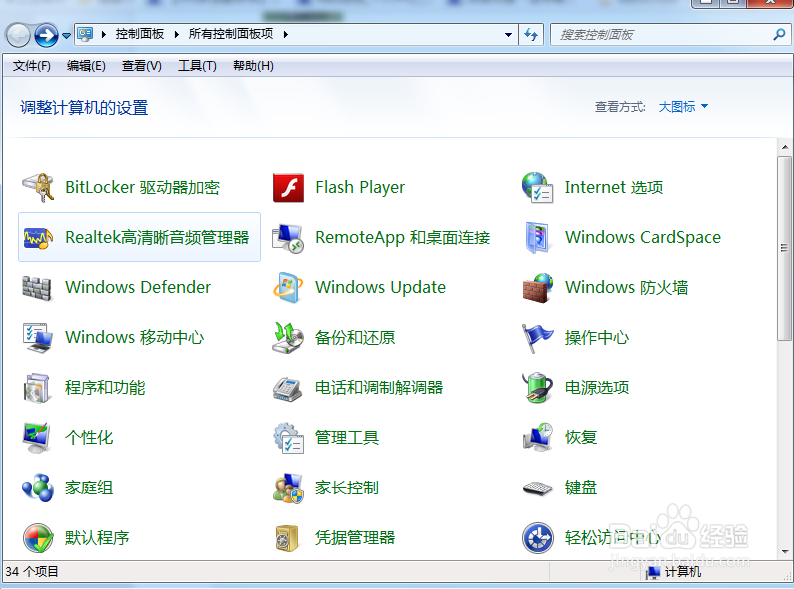The width and height of the screenshot is (794, 589).
Task: Open the 备份和还原 icon
Action: click(x=288, y=338)
